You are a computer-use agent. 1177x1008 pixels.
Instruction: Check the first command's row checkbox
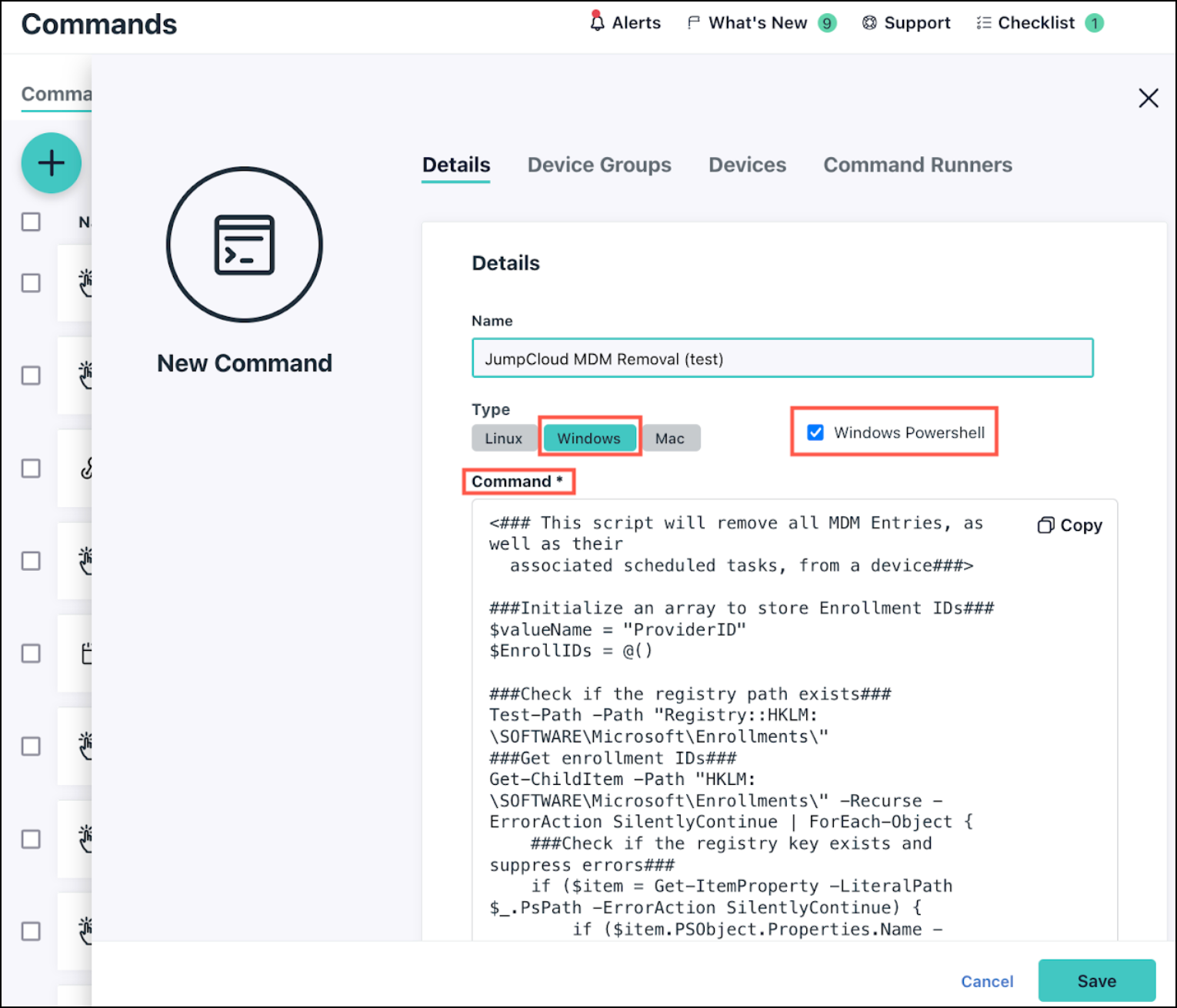[x=31, y=283]
